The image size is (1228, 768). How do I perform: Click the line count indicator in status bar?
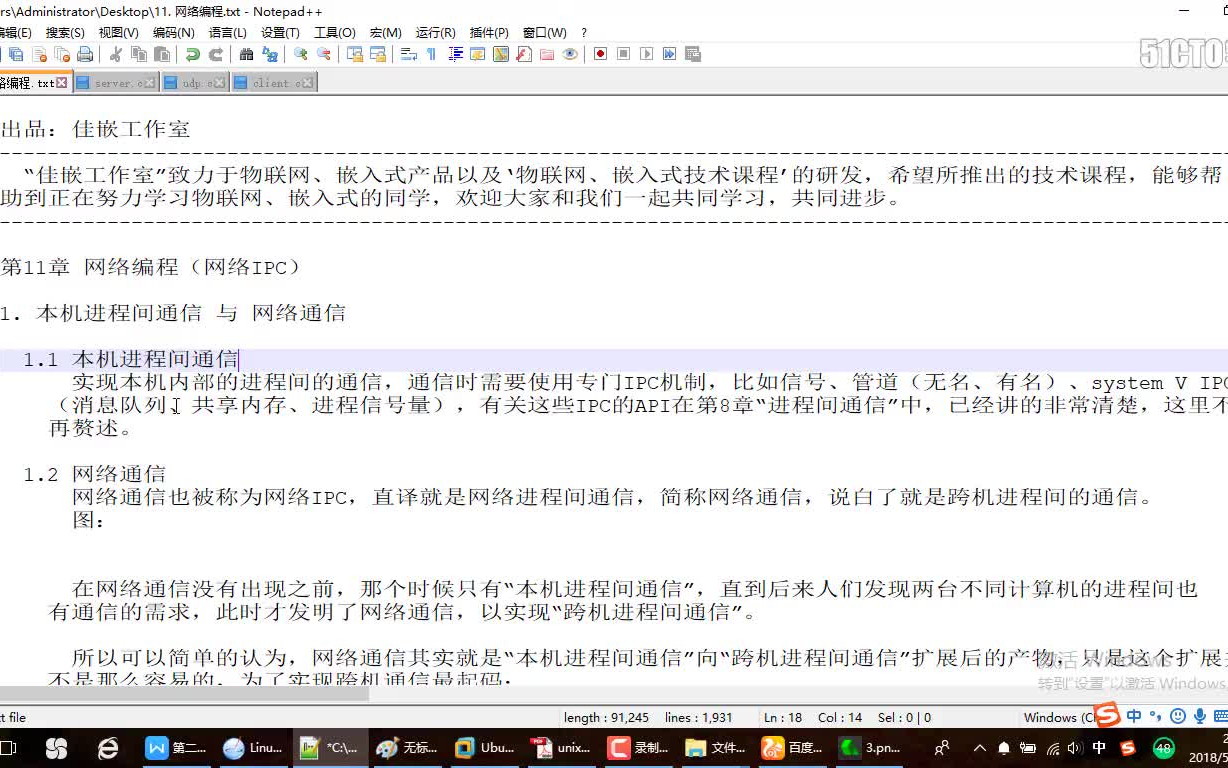coord(700,717)
